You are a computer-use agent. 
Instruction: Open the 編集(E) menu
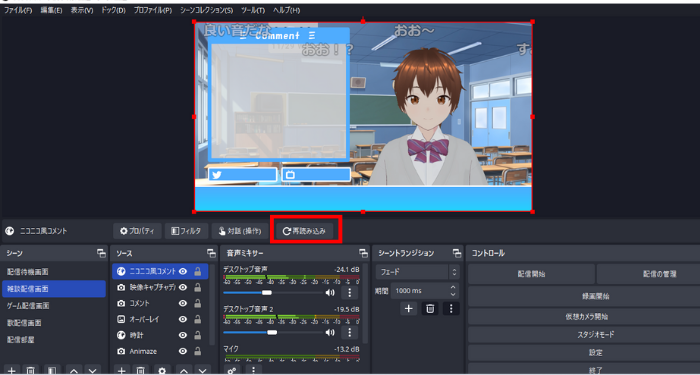tap(51, 10)
